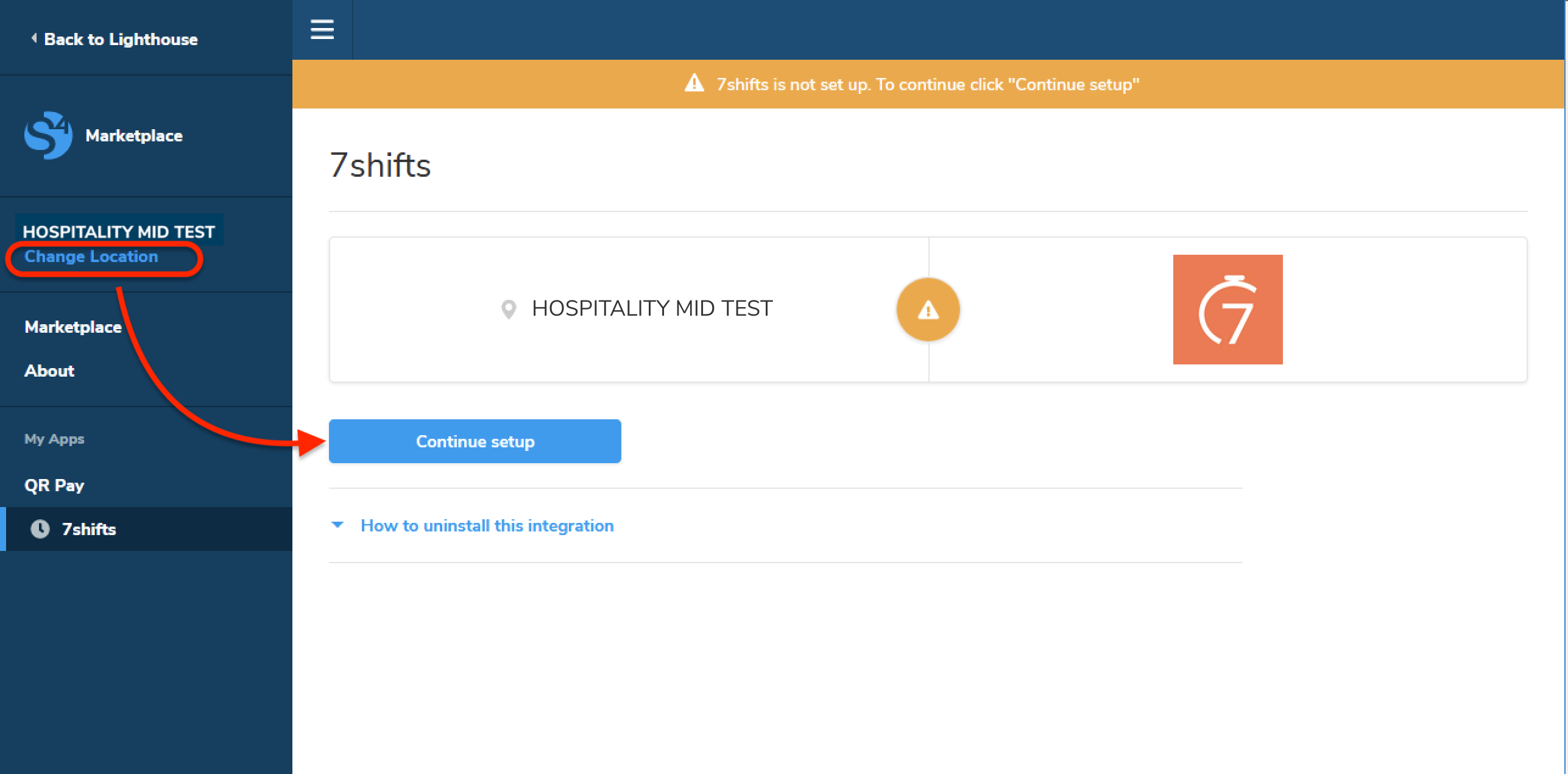Click the 7shifts stopwatch logo tile

coord(1227,310)
